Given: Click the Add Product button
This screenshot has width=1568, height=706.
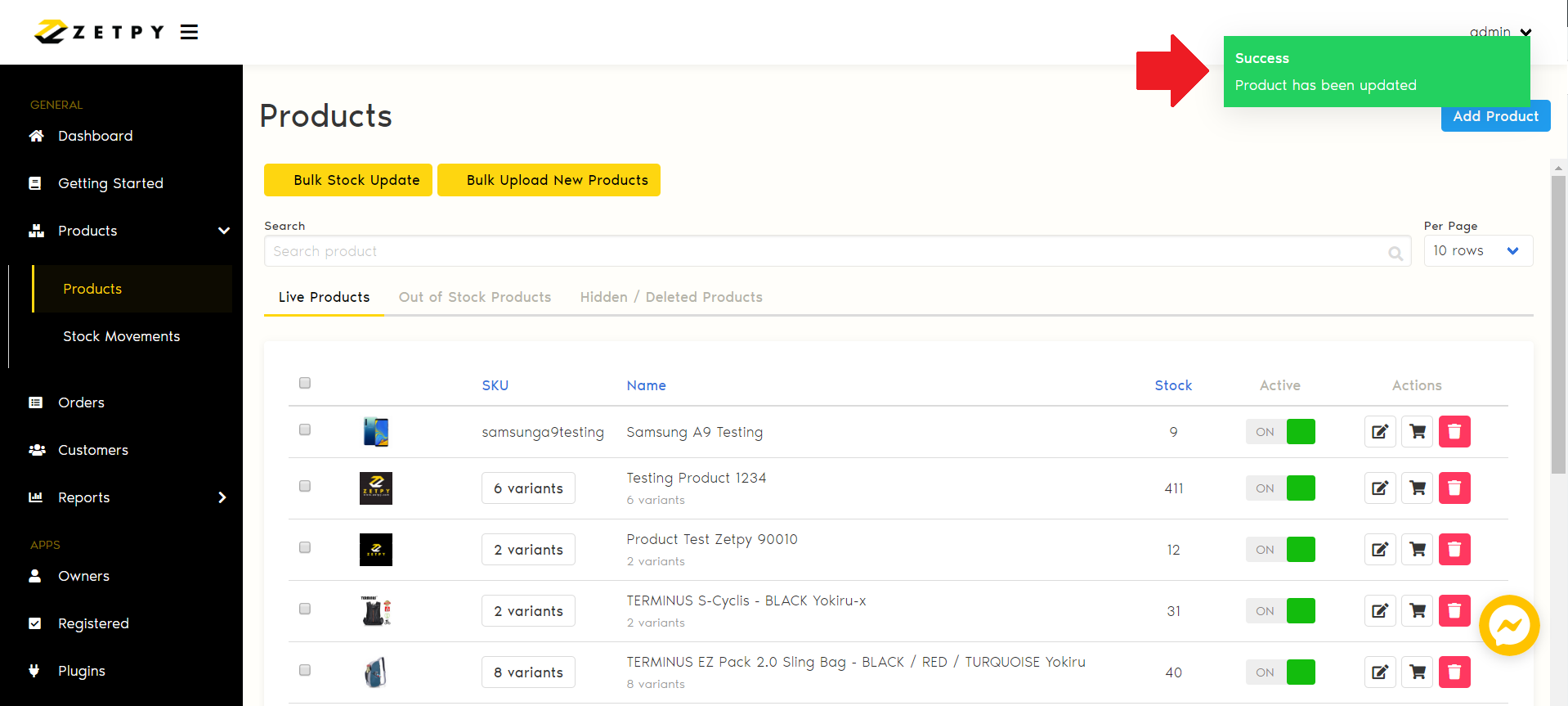Looking at the screenshot, I should pos(1494,117).
